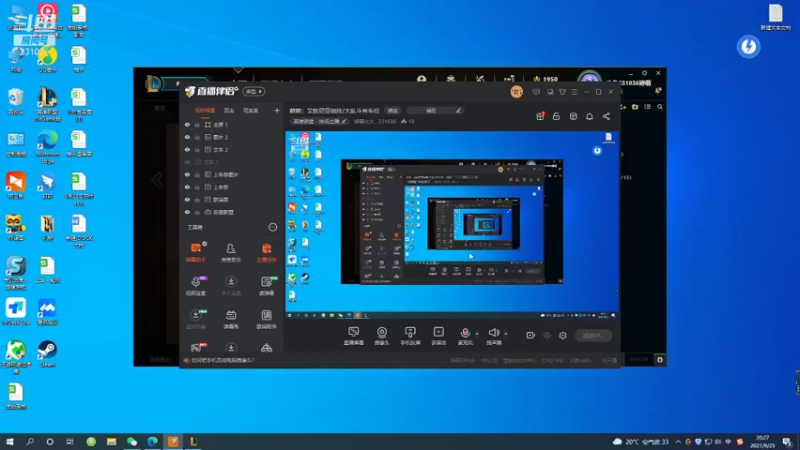Click the share icon above preview
The height and width of the screenshot is (450, 800).
pos(607,116)
